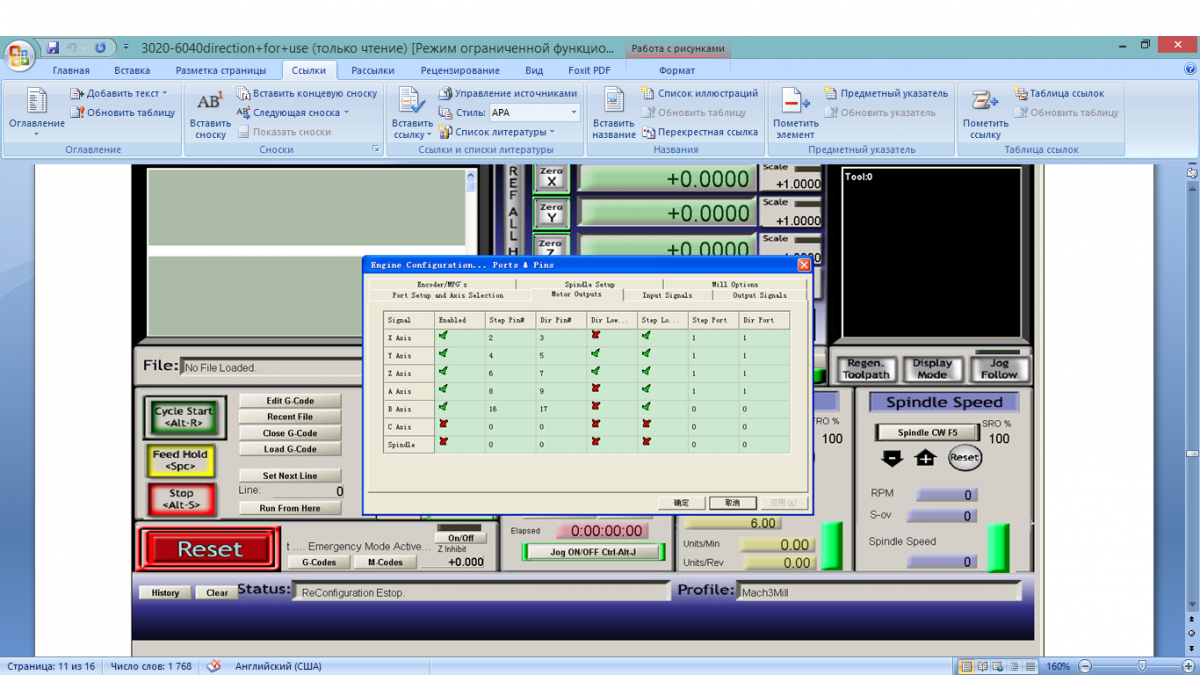The image size is (1200, 675).
Task: Insert an endnote with Вставить концевую сноску
Action: [306, 93]
